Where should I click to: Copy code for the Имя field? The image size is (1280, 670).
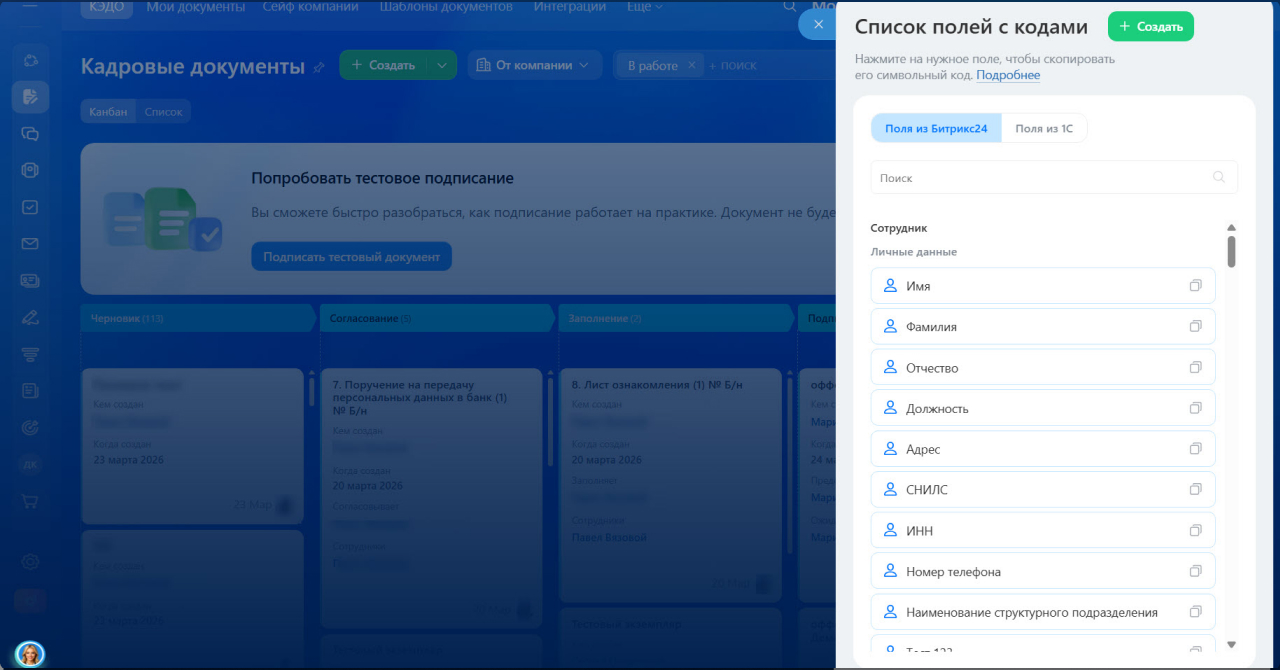tap(1195, 286)
